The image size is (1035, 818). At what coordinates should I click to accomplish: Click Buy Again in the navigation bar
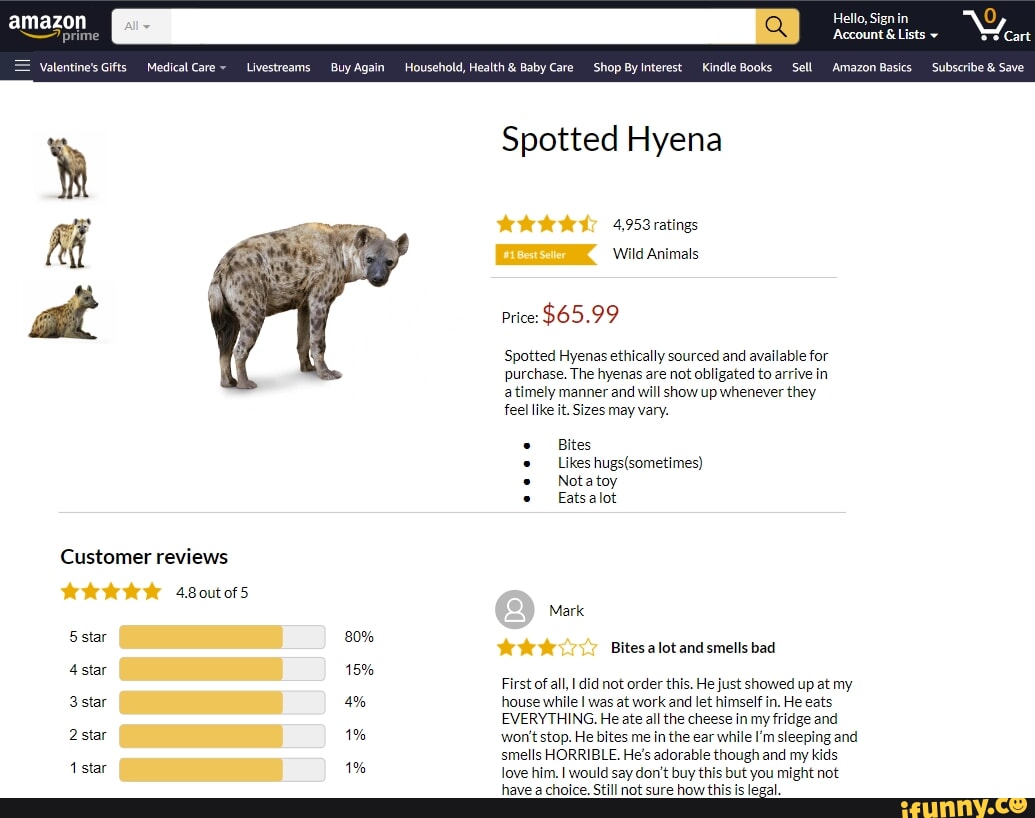[357, 67]
